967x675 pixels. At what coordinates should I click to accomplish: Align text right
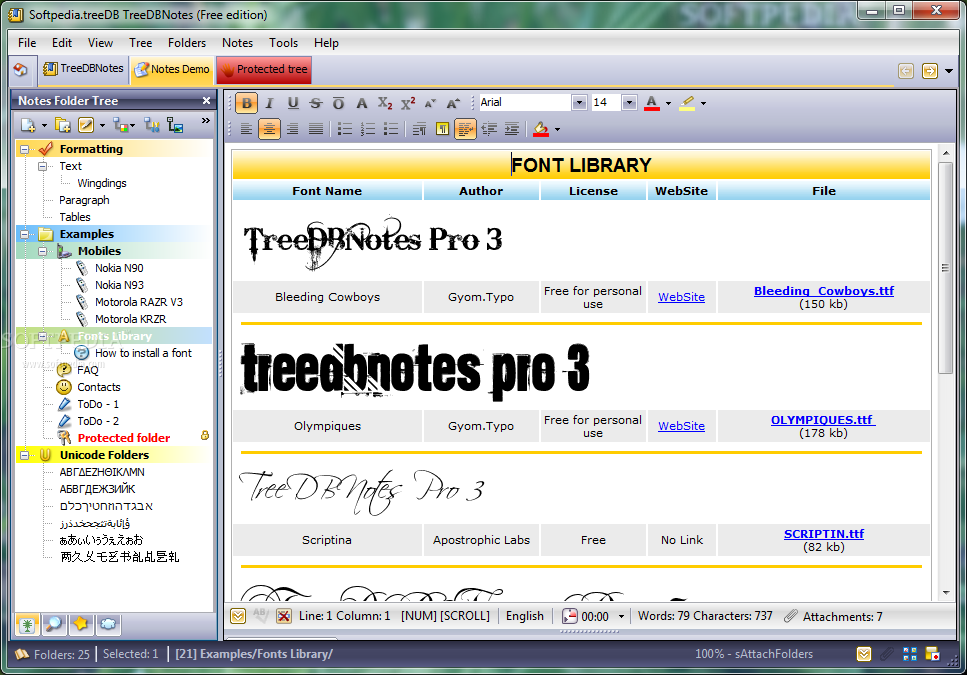click(292, 129)
